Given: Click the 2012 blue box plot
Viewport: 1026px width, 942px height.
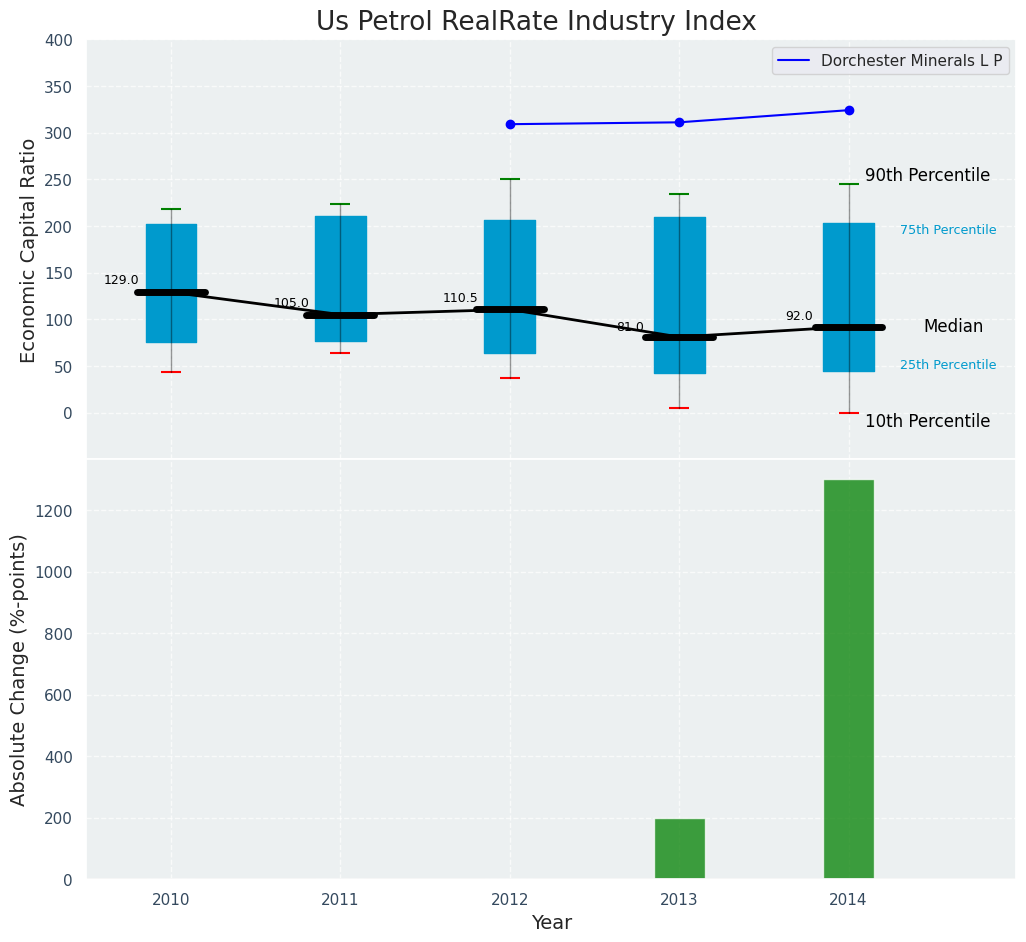Looking at the screenshot, I should coord(510,260).
